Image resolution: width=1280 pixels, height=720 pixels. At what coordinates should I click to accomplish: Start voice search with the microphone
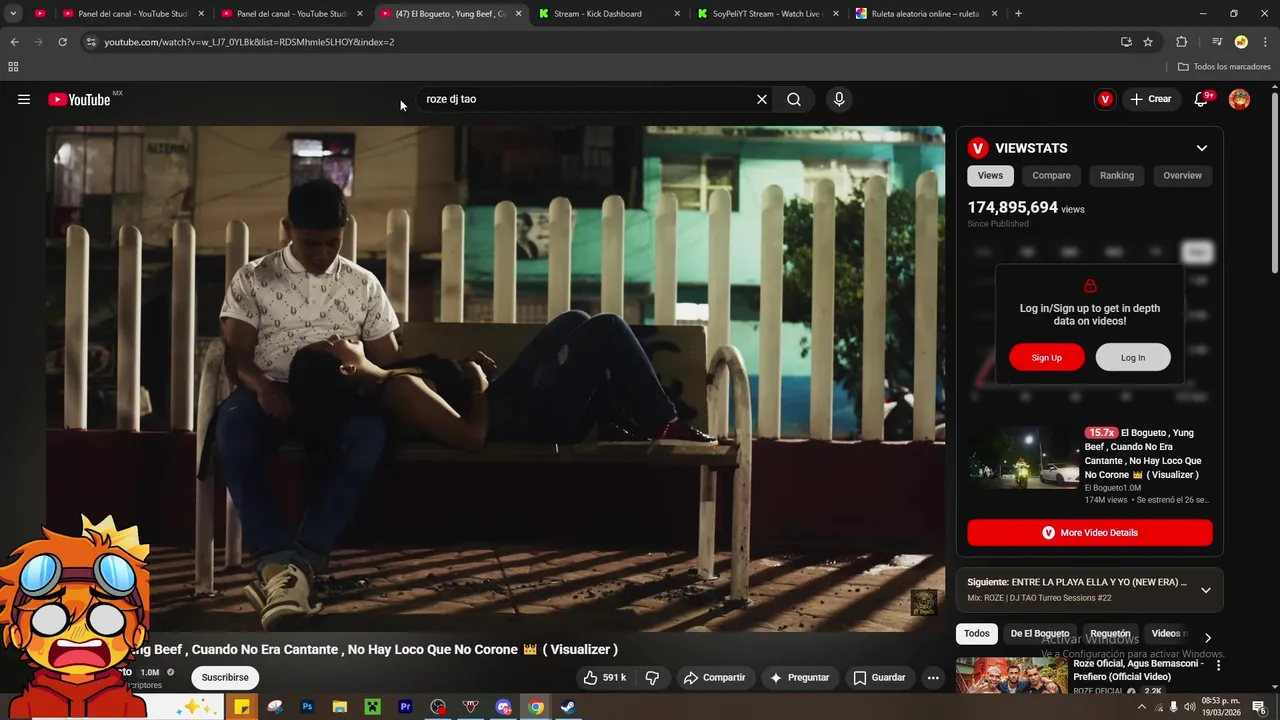[839, 99]
